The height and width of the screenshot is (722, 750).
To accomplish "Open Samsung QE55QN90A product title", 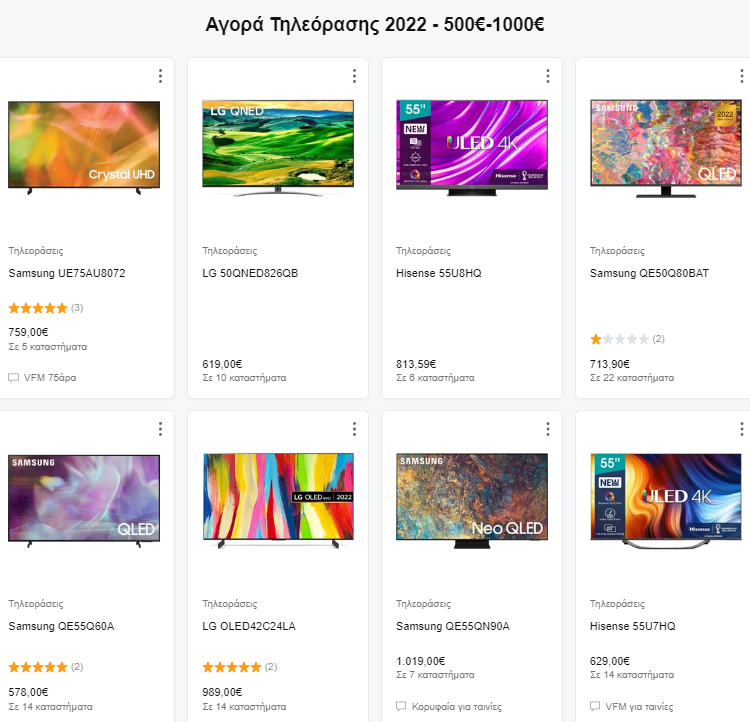I will [x=453, y=626].
